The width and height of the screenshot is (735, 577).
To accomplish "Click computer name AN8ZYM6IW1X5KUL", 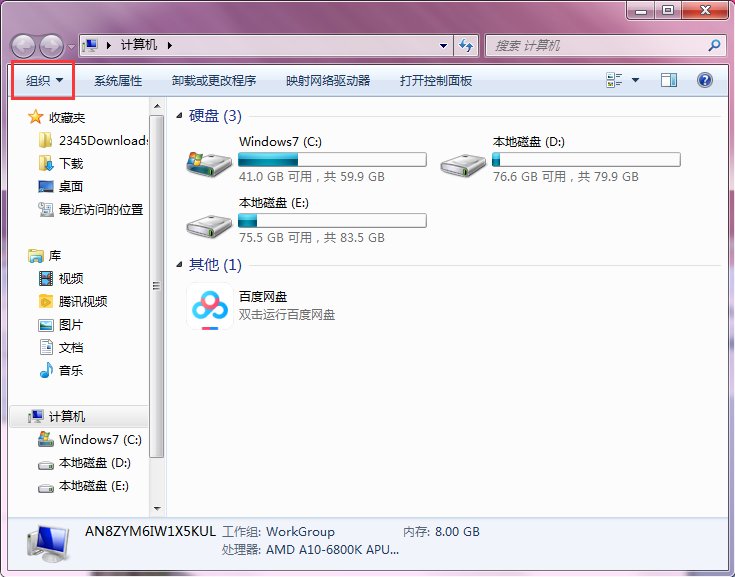I will 150,532.
